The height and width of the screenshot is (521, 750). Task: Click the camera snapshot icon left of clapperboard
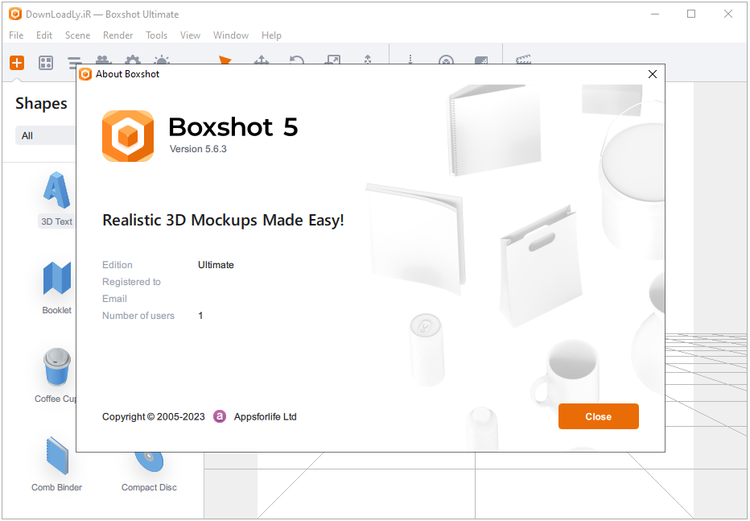(x=481, y=60)
